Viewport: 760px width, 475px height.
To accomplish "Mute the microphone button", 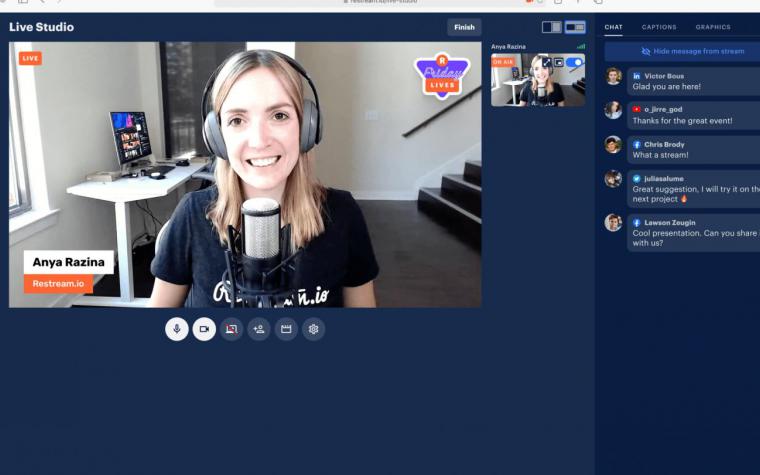I will pyautogui.click(x=177, y=329).
